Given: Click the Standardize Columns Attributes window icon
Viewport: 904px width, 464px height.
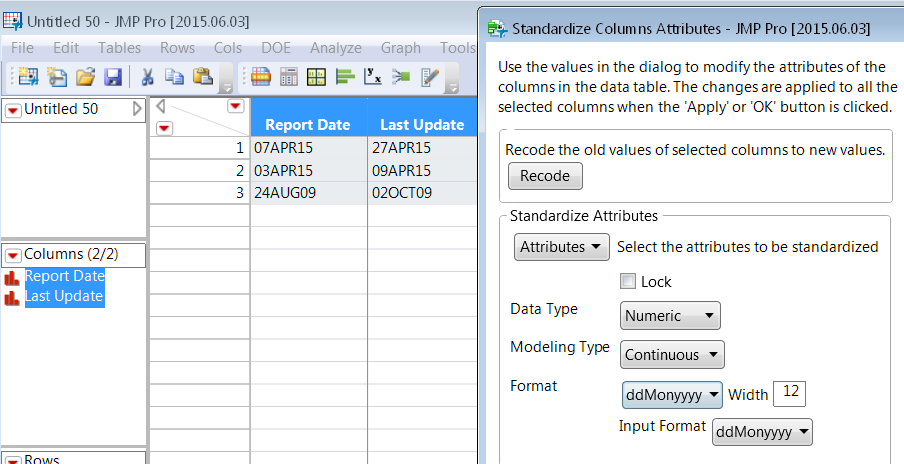Looking at the screenshot, I should click(x=497, y=28).
